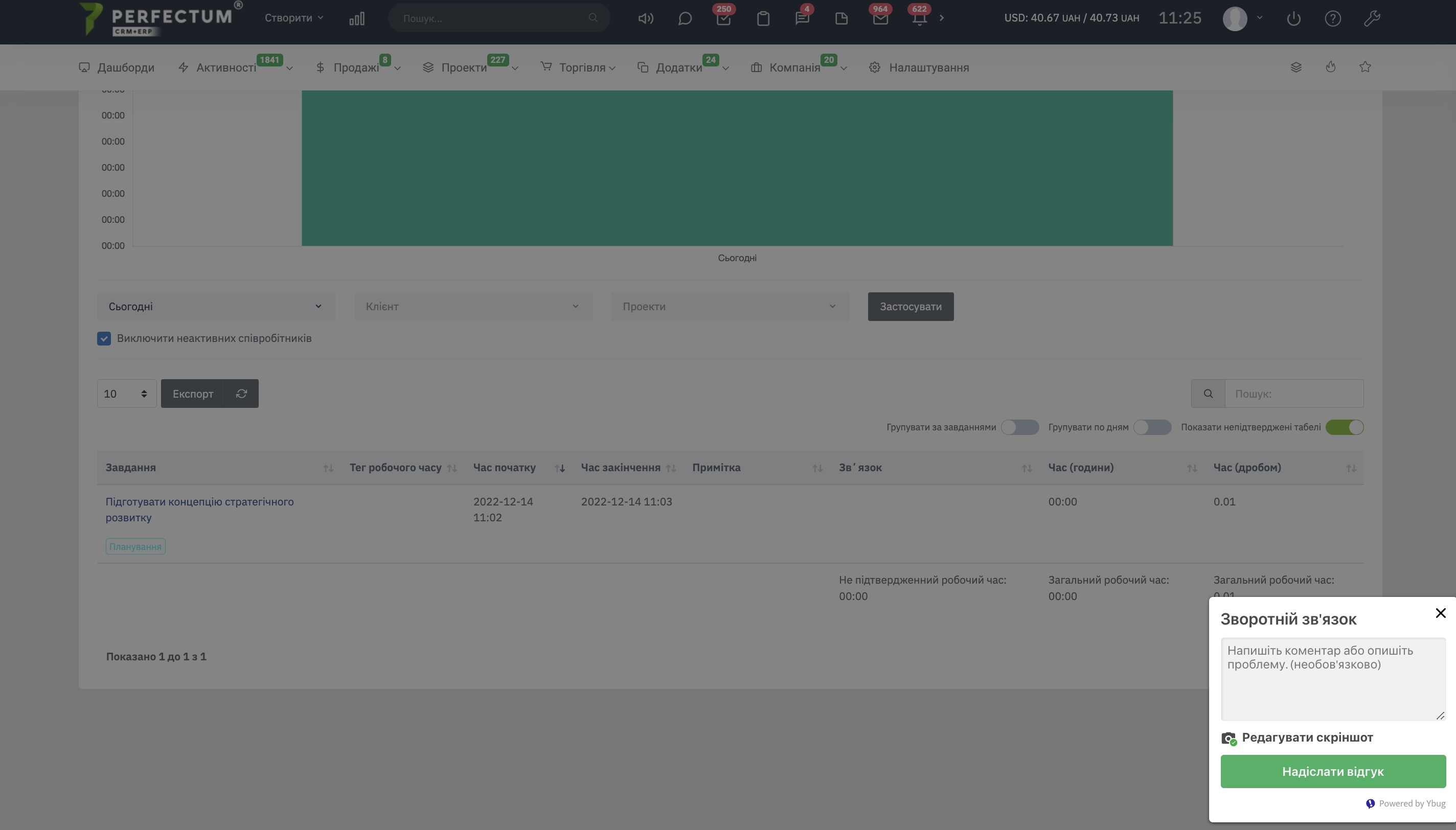Open the chat bubble icon
The width and height of the screenshot is (1456, 830).
(685, 19)
